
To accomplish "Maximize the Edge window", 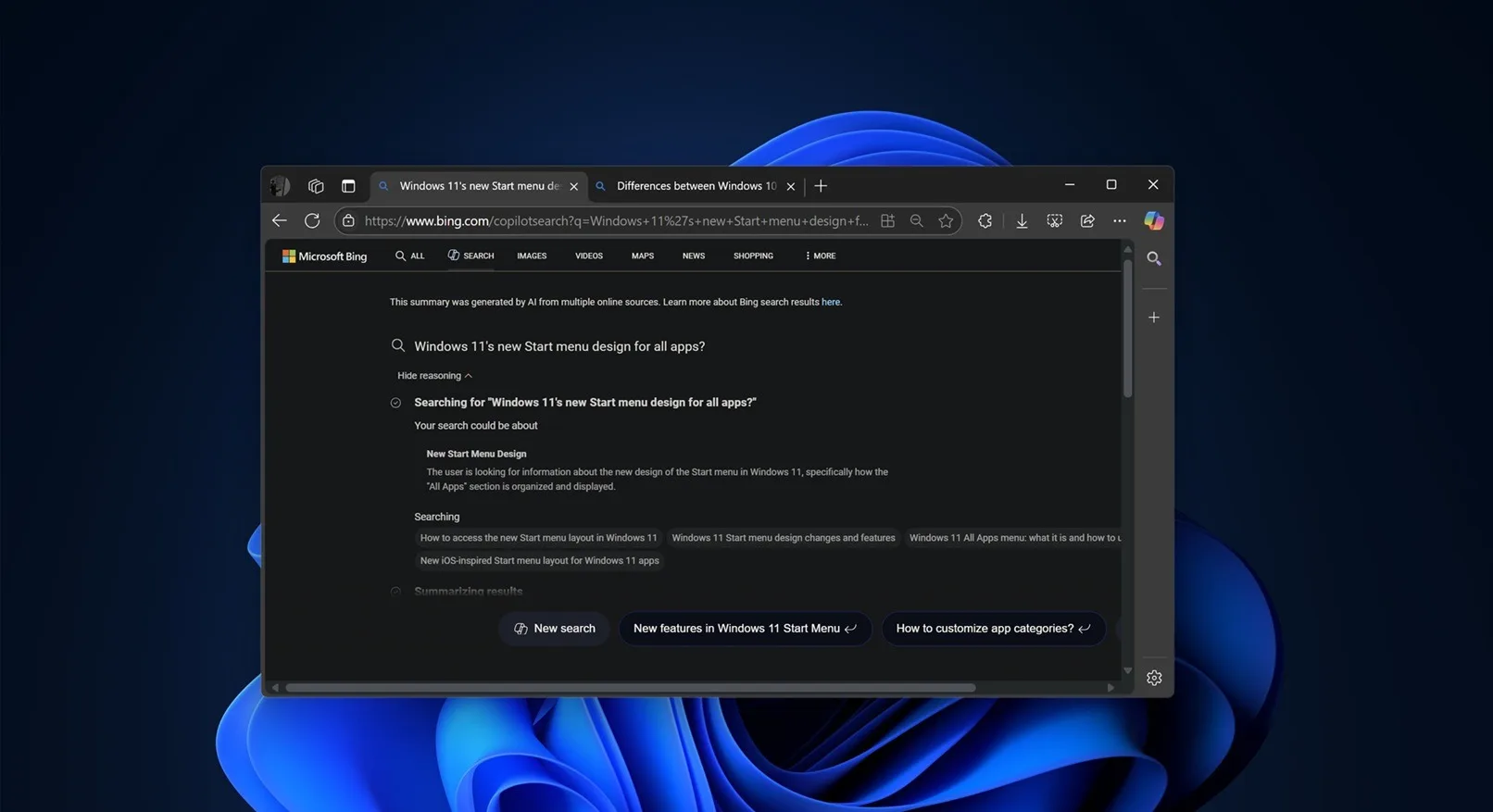I will pyautogui.click(x=1111, y=185).
